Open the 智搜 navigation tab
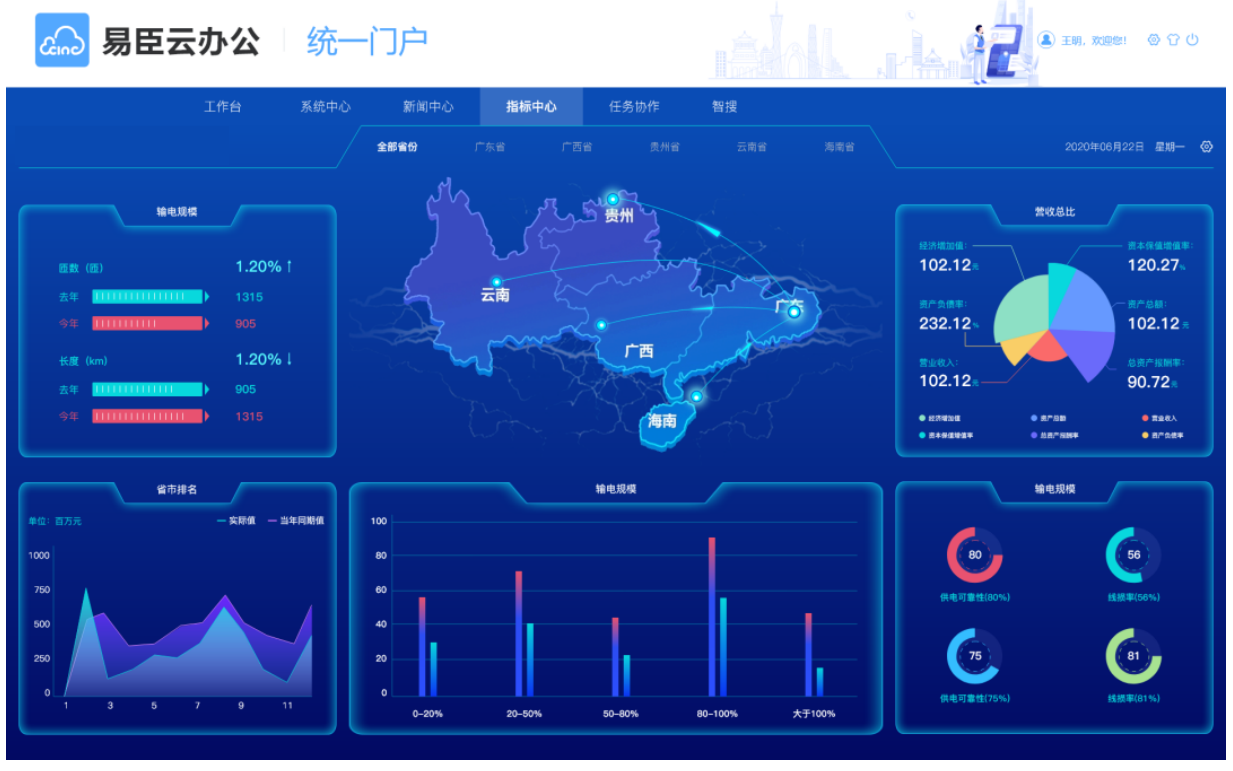 [x=724, y=107]
